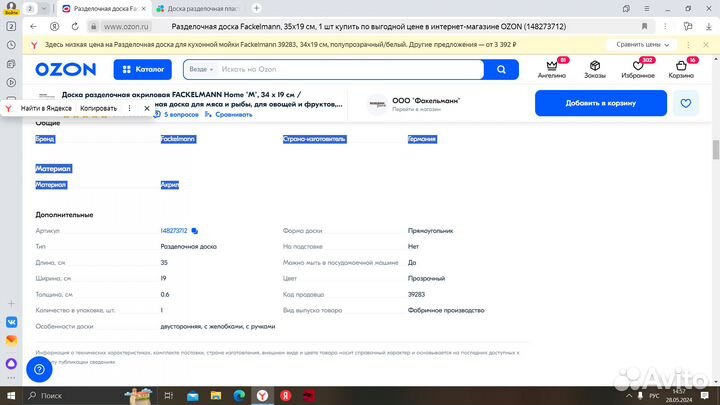Open mail icon in browser sidebar
720x405 pixels.
click(x=11, y=340)
